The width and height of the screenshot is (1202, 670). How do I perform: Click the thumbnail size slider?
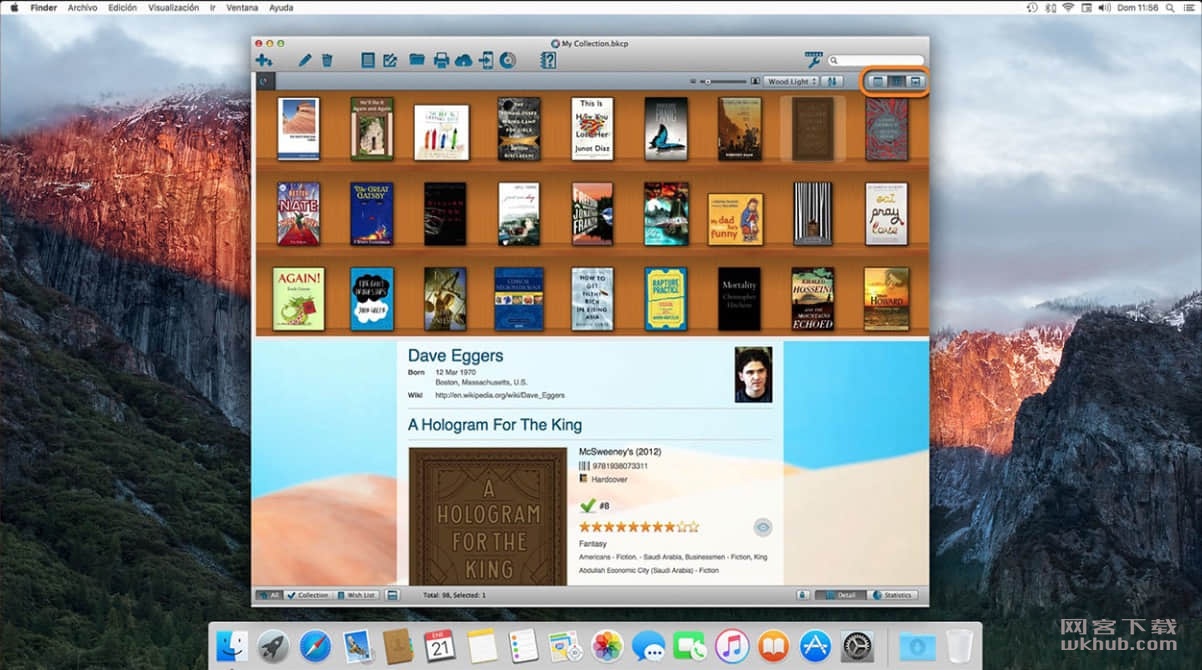point(722,81)
